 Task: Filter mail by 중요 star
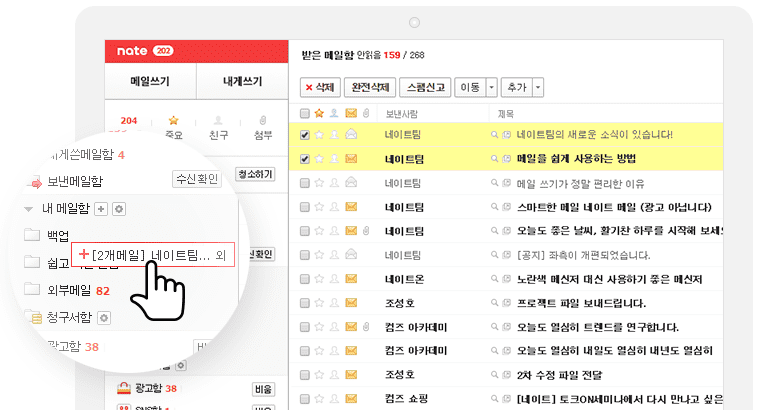[173, 127]
